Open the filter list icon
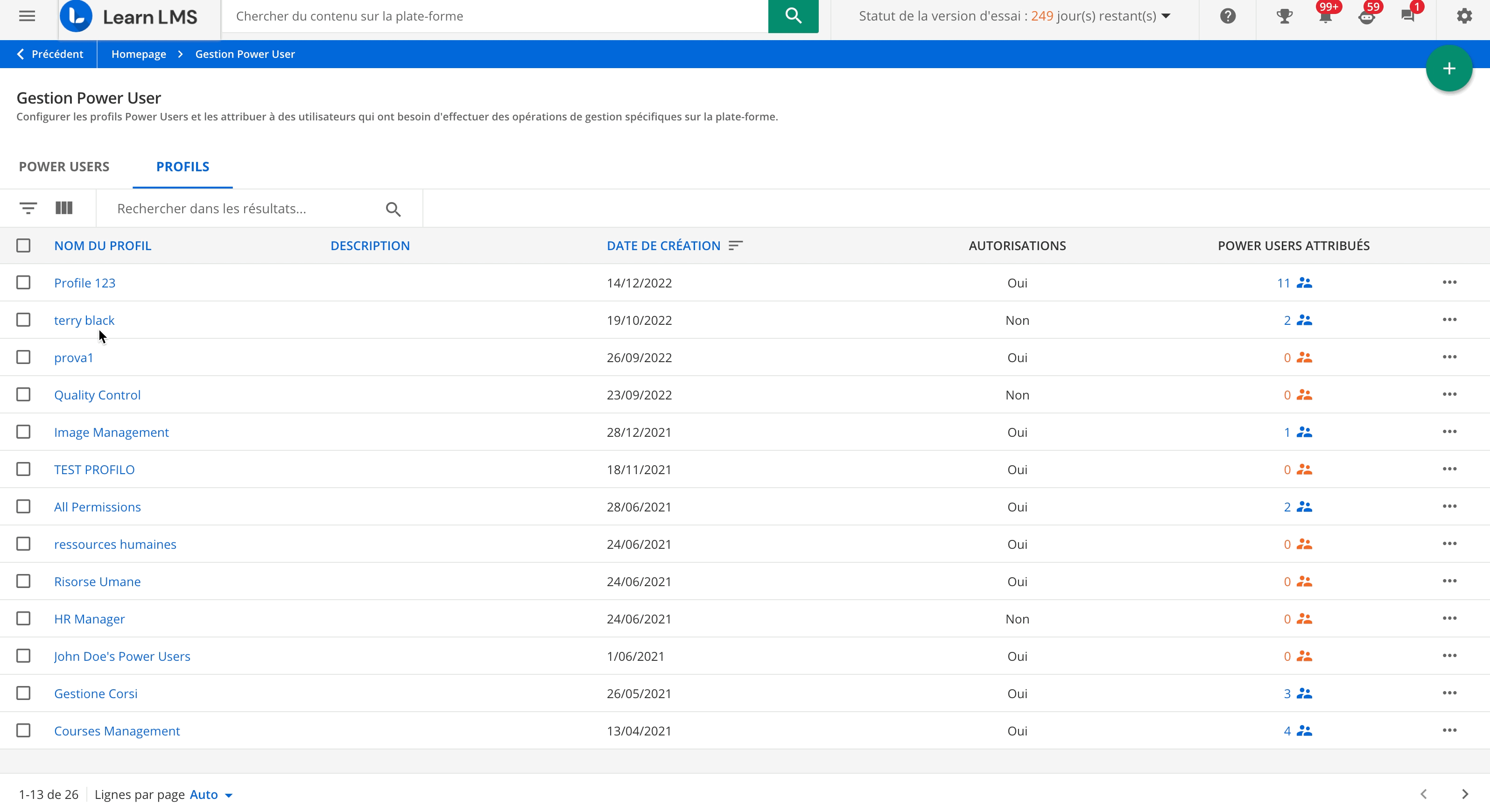1490x812 pixels. point(28,208)
